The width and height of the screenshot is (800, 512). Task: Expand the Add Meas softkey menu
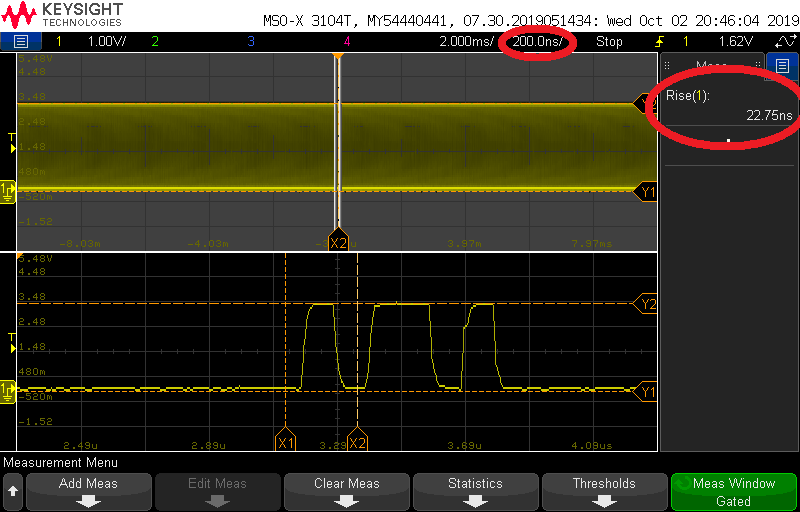88,491
